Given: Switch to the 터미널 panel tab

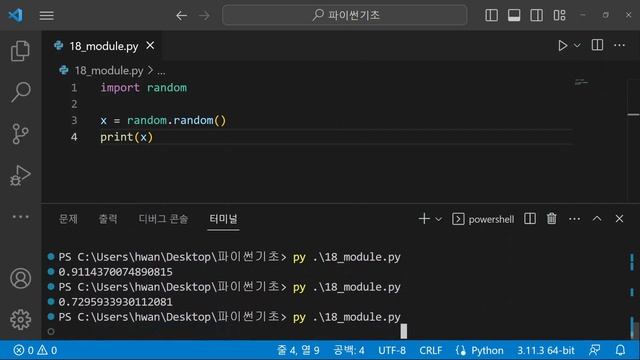Looking at the screenshot, I should pyautogui.click(x=223, y=219).
